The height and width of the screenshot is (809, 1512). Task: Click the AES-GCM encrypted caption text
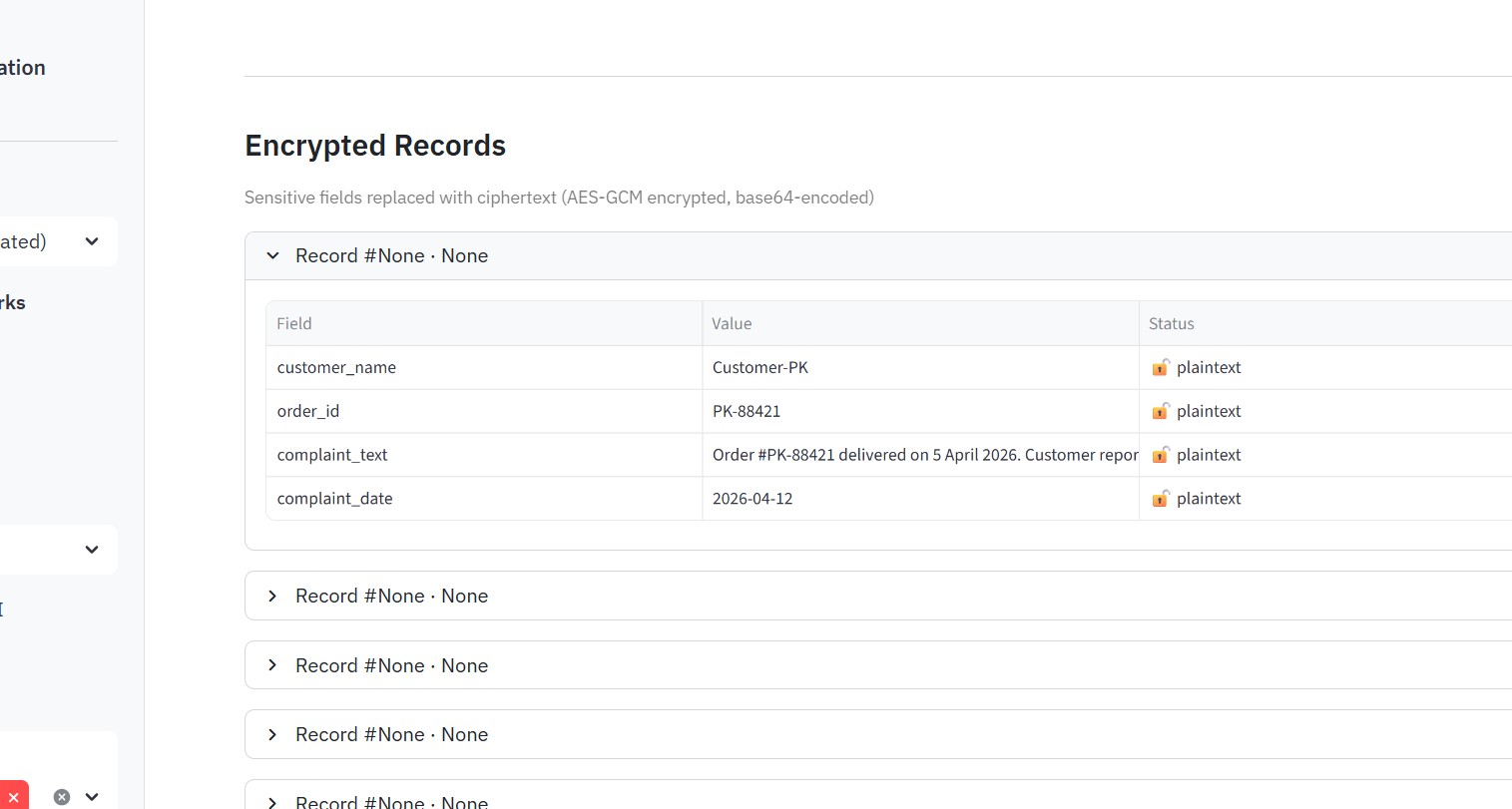click(559, 198)
